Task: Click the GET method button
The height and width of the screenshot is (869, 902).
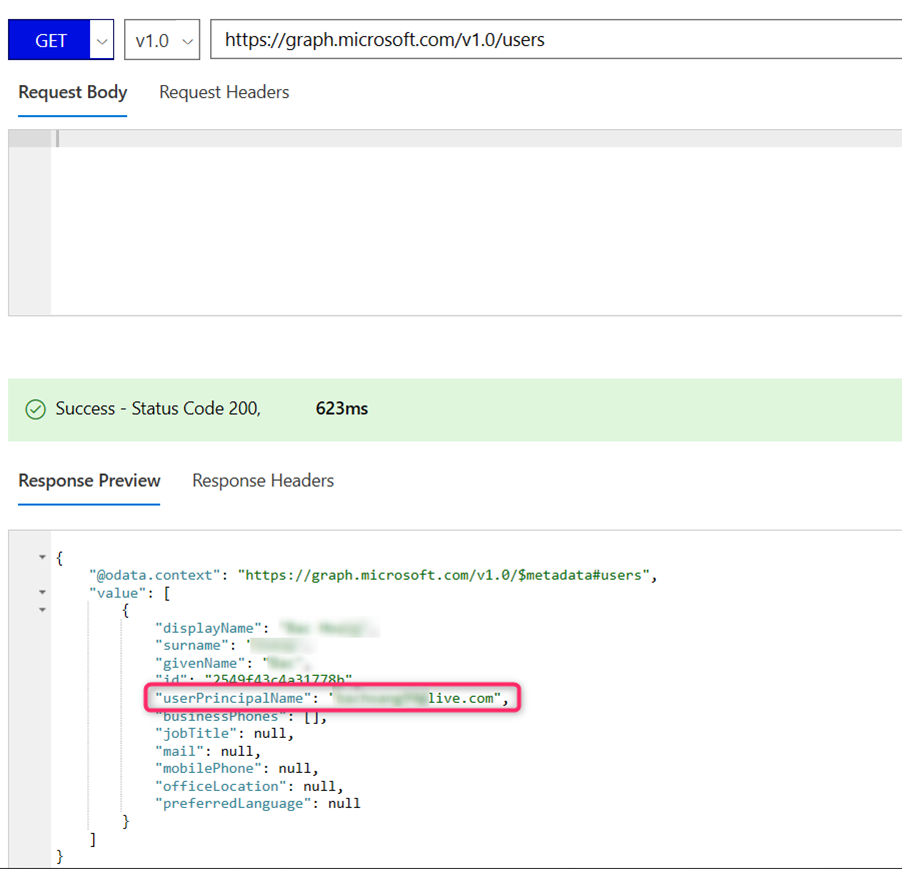Action: coord(49,40)
